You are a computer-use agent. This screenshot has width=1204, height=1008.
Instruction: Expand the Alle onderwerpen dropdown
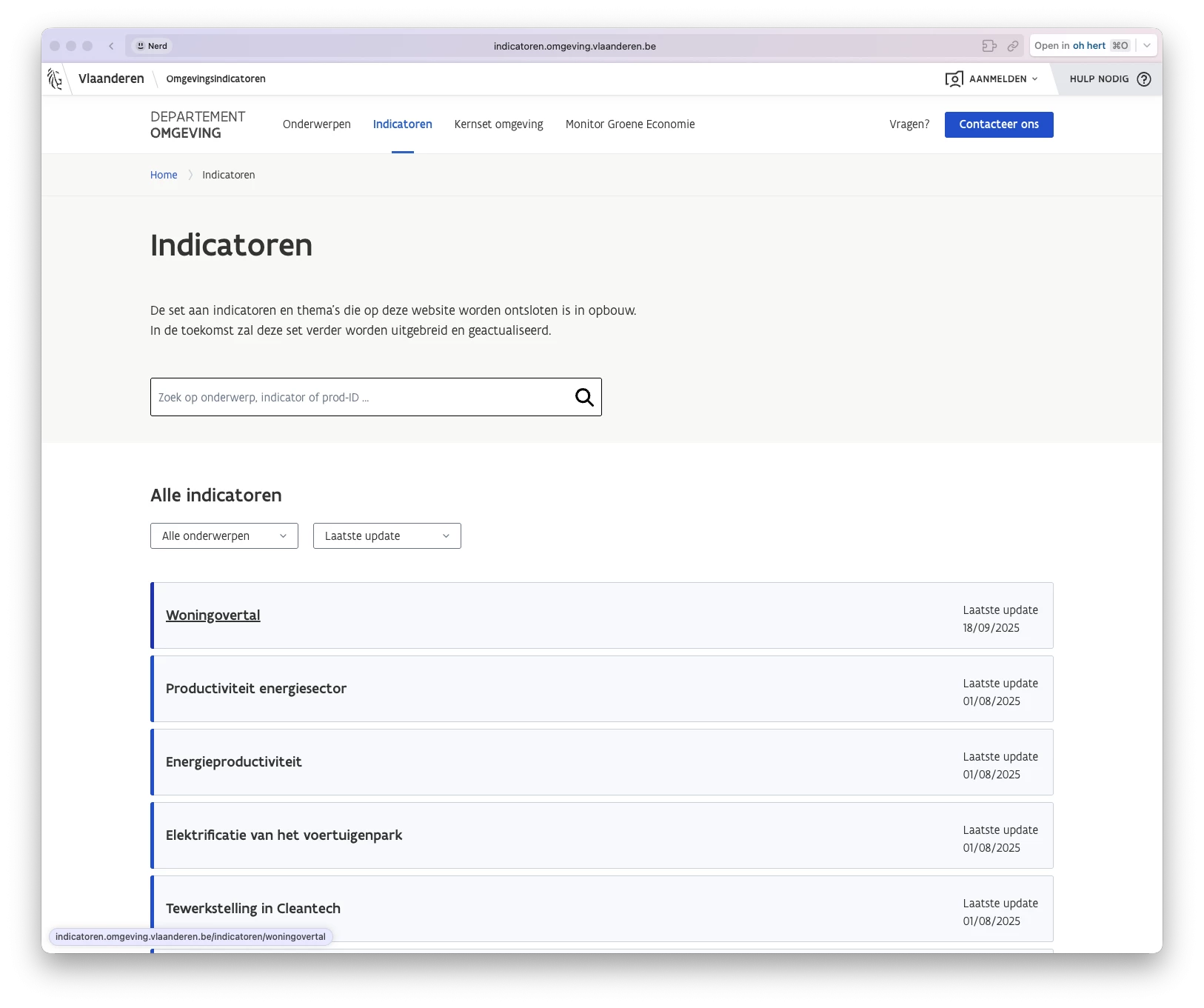tap(224, 536)
